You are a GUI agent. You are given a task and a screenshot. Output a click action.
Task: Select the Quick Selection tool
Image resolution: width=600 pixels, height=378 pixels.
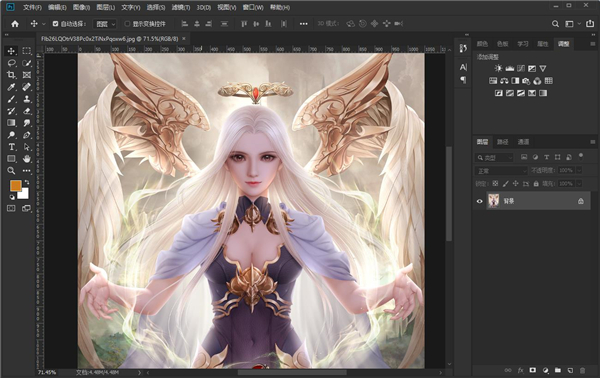coord(26,63)
